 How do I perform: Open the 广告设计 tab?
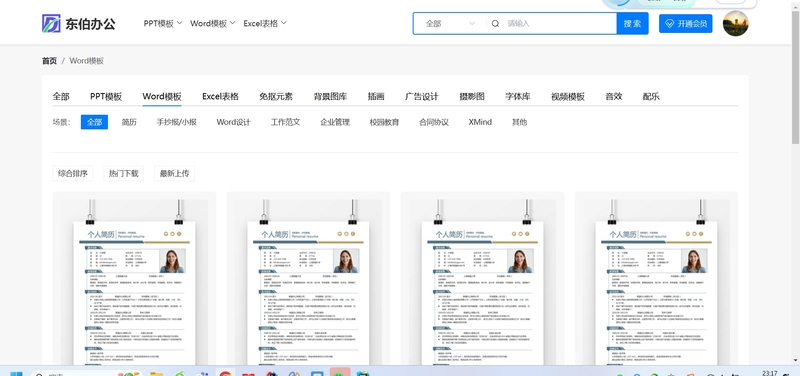[421, 96]
